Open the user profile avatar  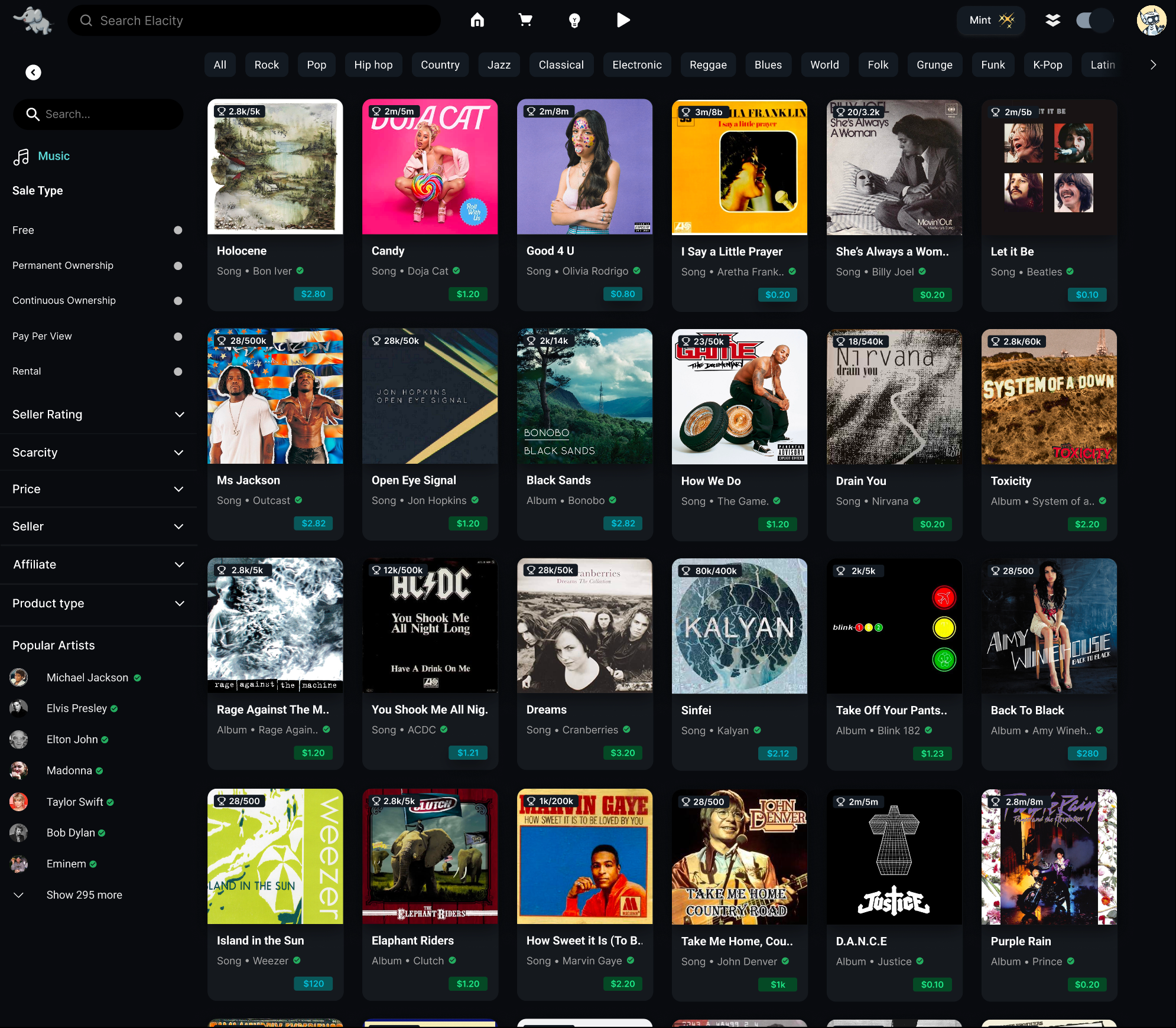pyautogui.click(x=1151, y=20)
